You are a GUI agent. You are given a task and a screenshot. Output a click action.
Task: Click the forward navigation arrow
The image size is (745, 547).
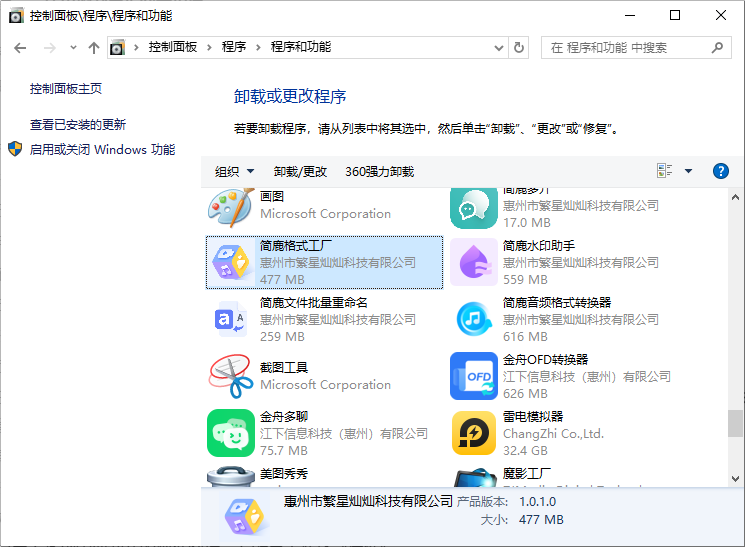[50, 48]
